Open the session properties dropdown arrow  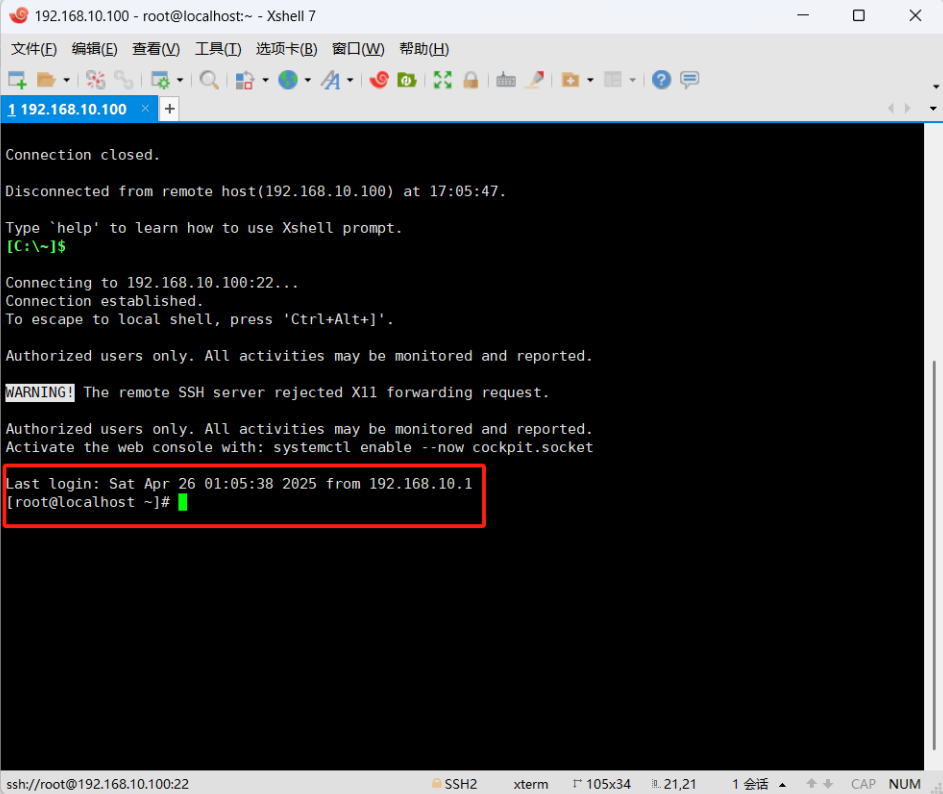click(178, 79)
